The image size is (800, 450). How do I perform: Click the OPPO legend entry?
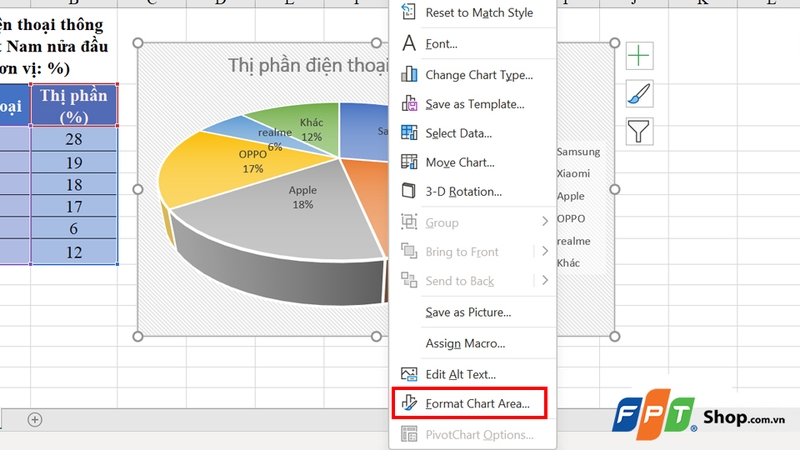click(571, 218)
